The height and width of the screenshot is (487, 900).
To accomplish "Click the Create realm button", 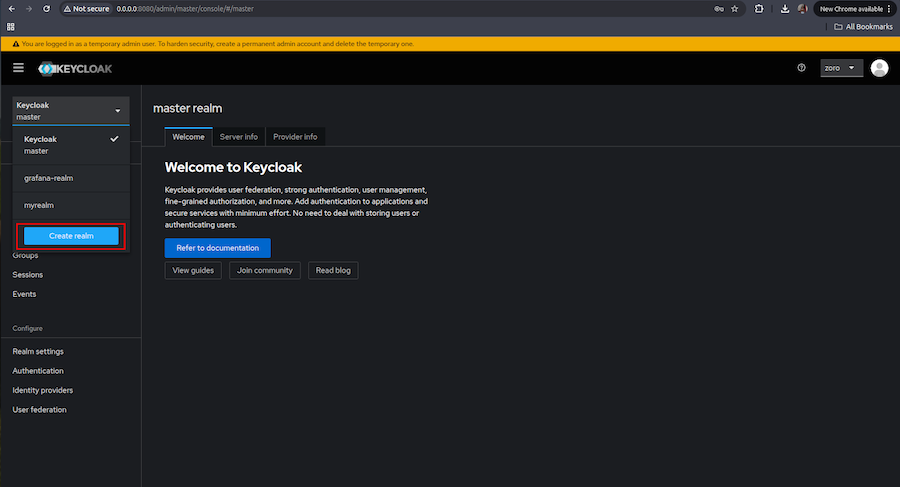I will tap(71, 235).
